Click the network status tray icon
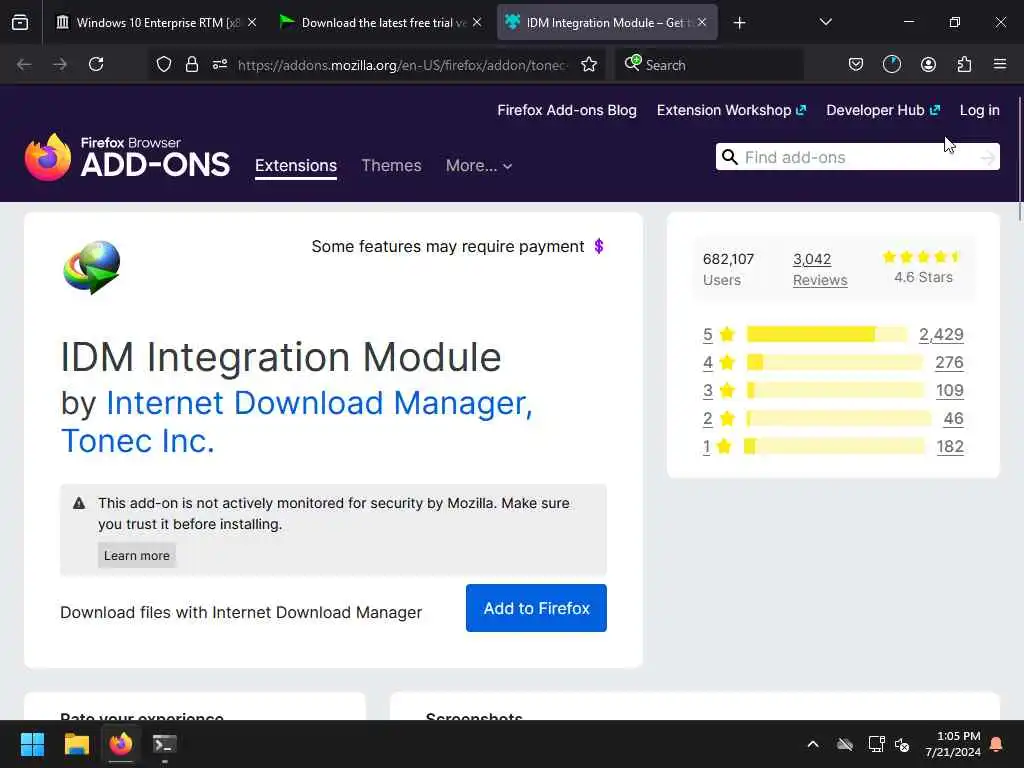The image size is (1024, 768). (x=876, y=744)
